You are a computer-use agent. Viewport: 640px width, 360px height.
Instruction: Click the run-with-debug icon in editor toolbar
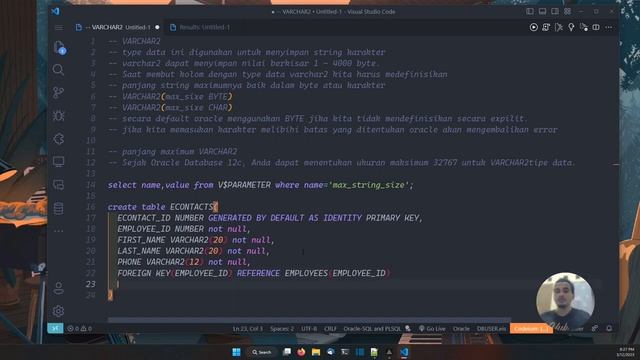[x=584, y=27]
